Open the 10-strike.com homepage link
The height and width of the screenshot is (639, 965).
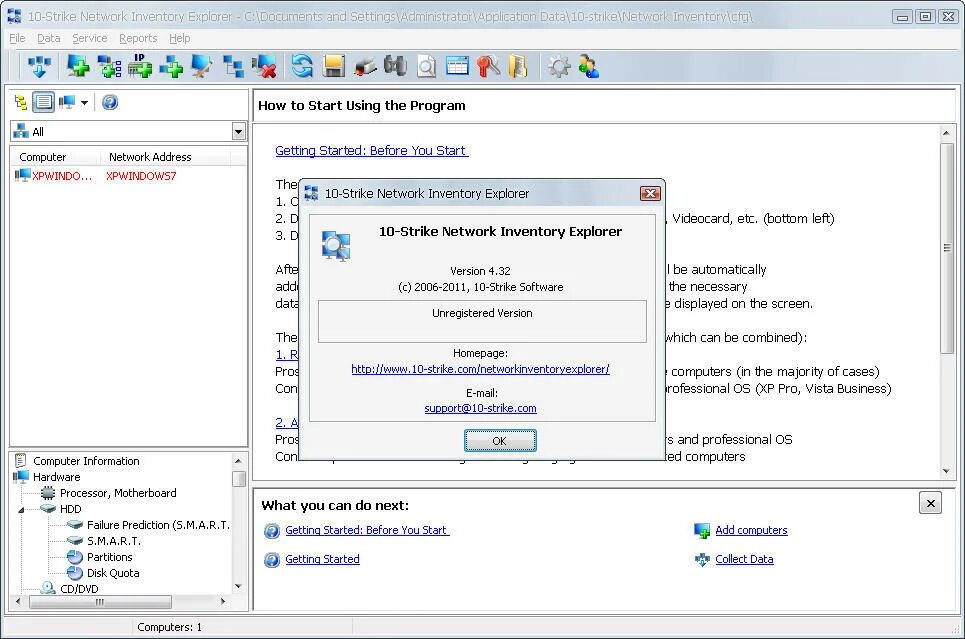(480, 369)
